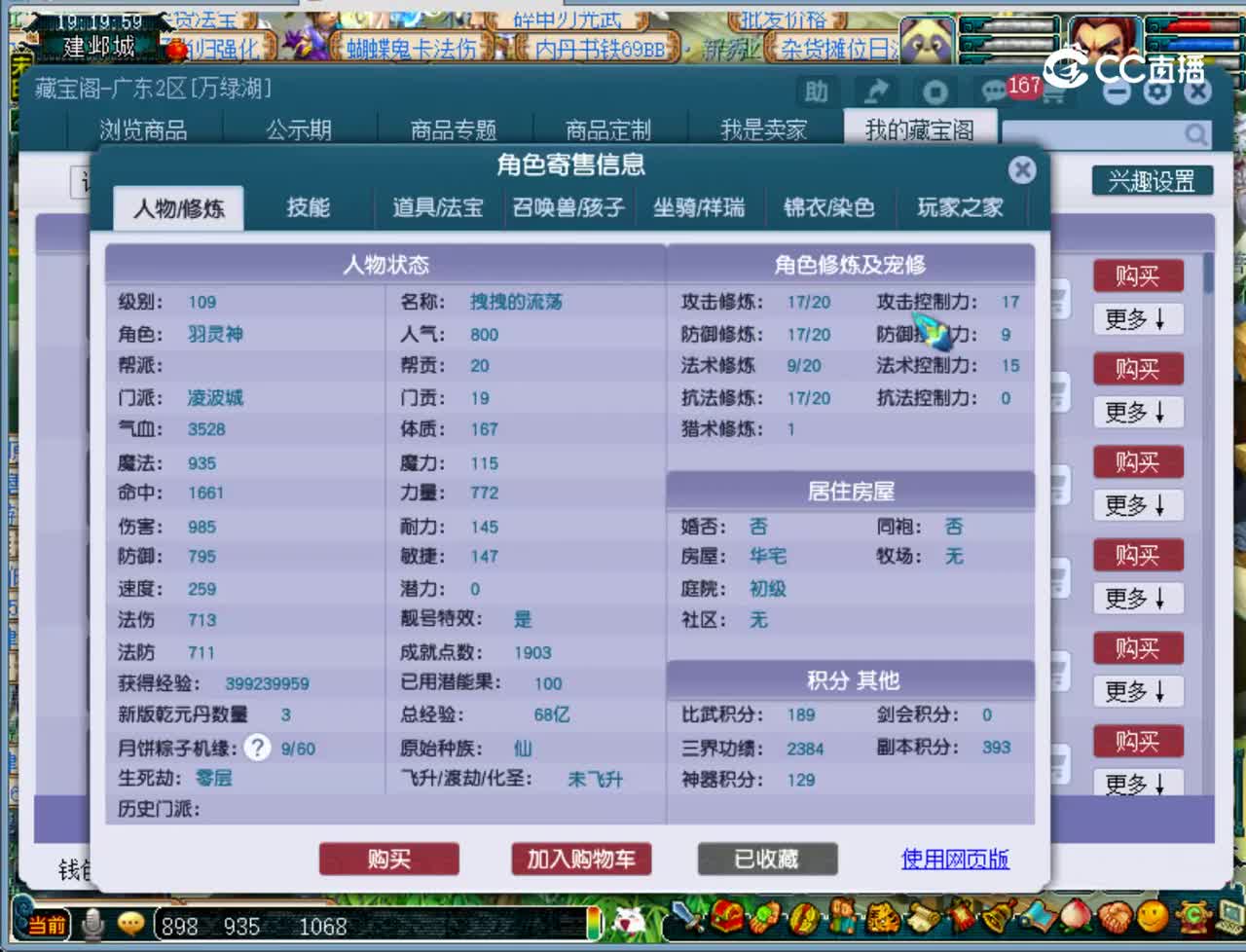
Task: Click the share arrow icon
Action: (875, 92)
